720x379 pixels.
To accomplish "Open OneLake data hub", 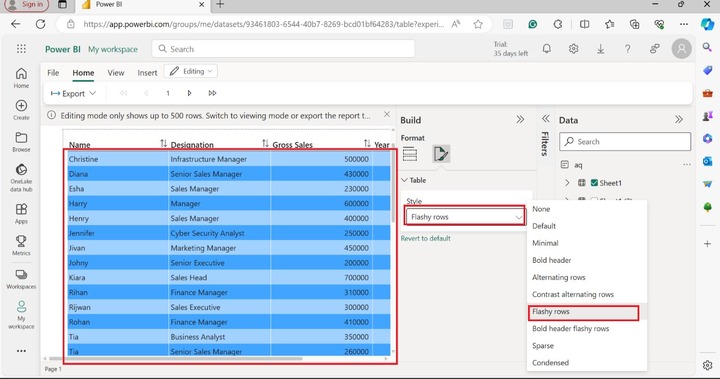I will [x=21, y=177].
